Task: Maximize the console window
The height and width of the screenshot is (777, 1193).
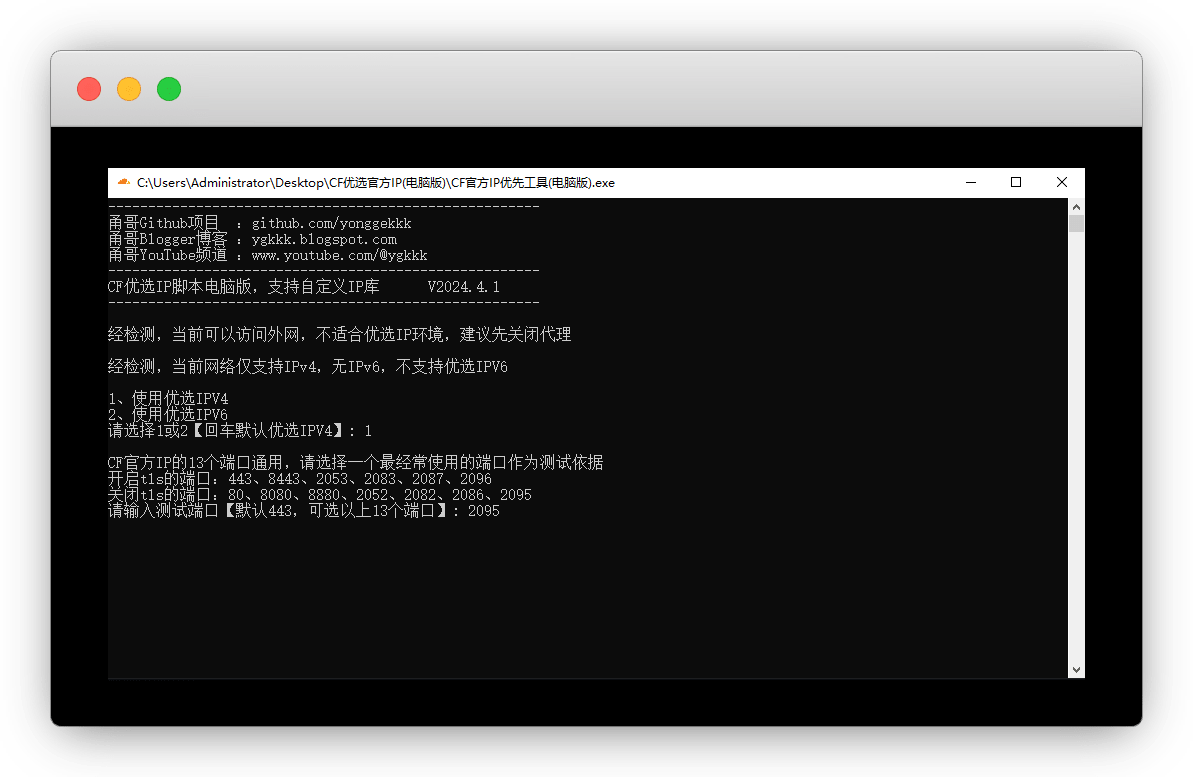Action: pyautogui.click(x=1016, y=183)
